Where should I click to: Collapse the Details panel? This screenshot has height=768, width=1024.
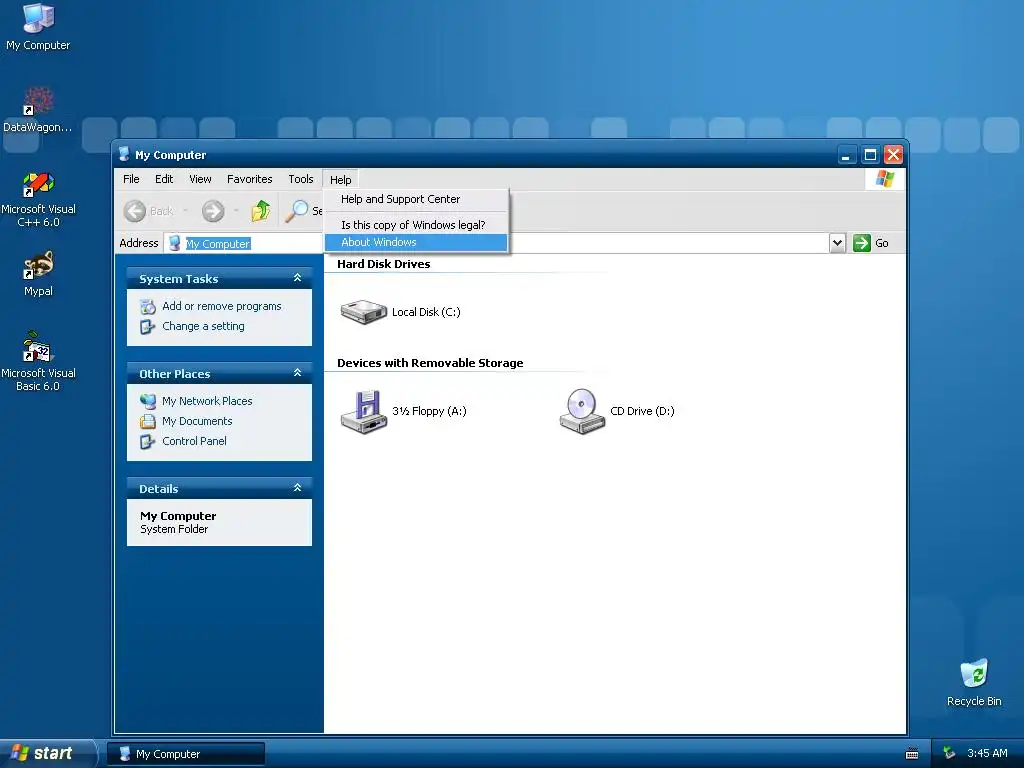point(297,488)
